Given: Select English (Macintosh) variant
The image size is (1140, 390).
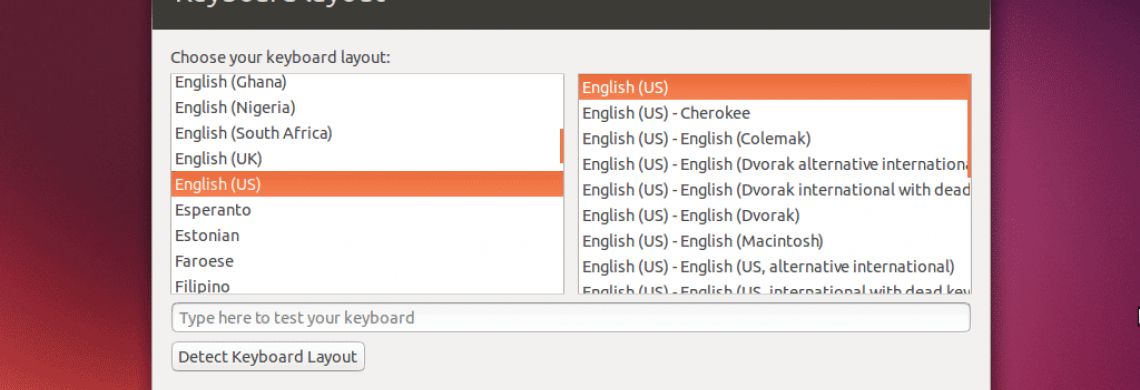Looking at the screenshot, I should click(x=774, y=240).
